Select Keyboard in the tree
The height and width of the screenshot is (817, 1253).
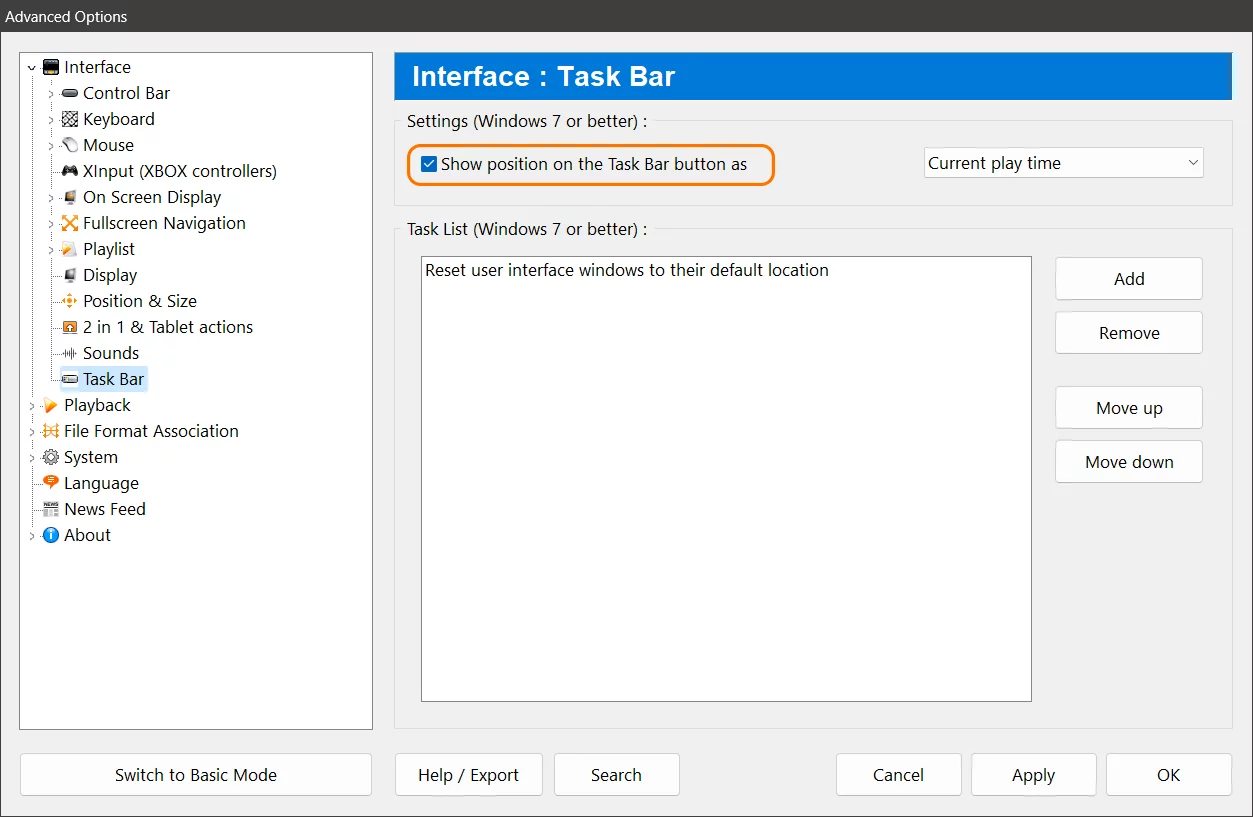(x=119, y=119)
